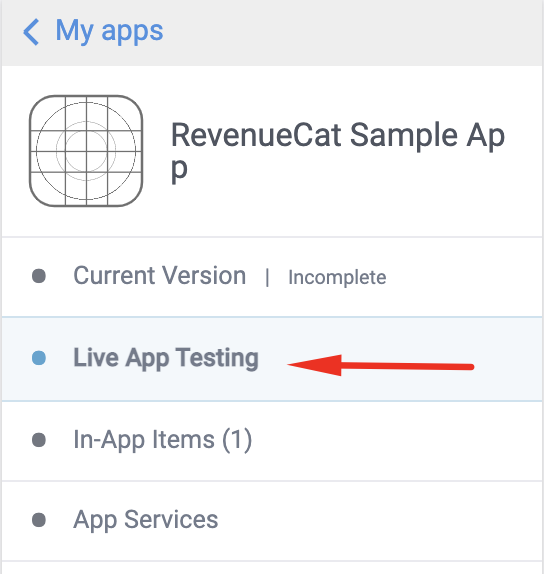544x574 pixels.
Task: Click the circle grid inside the app icon
Action: point(86,151)
